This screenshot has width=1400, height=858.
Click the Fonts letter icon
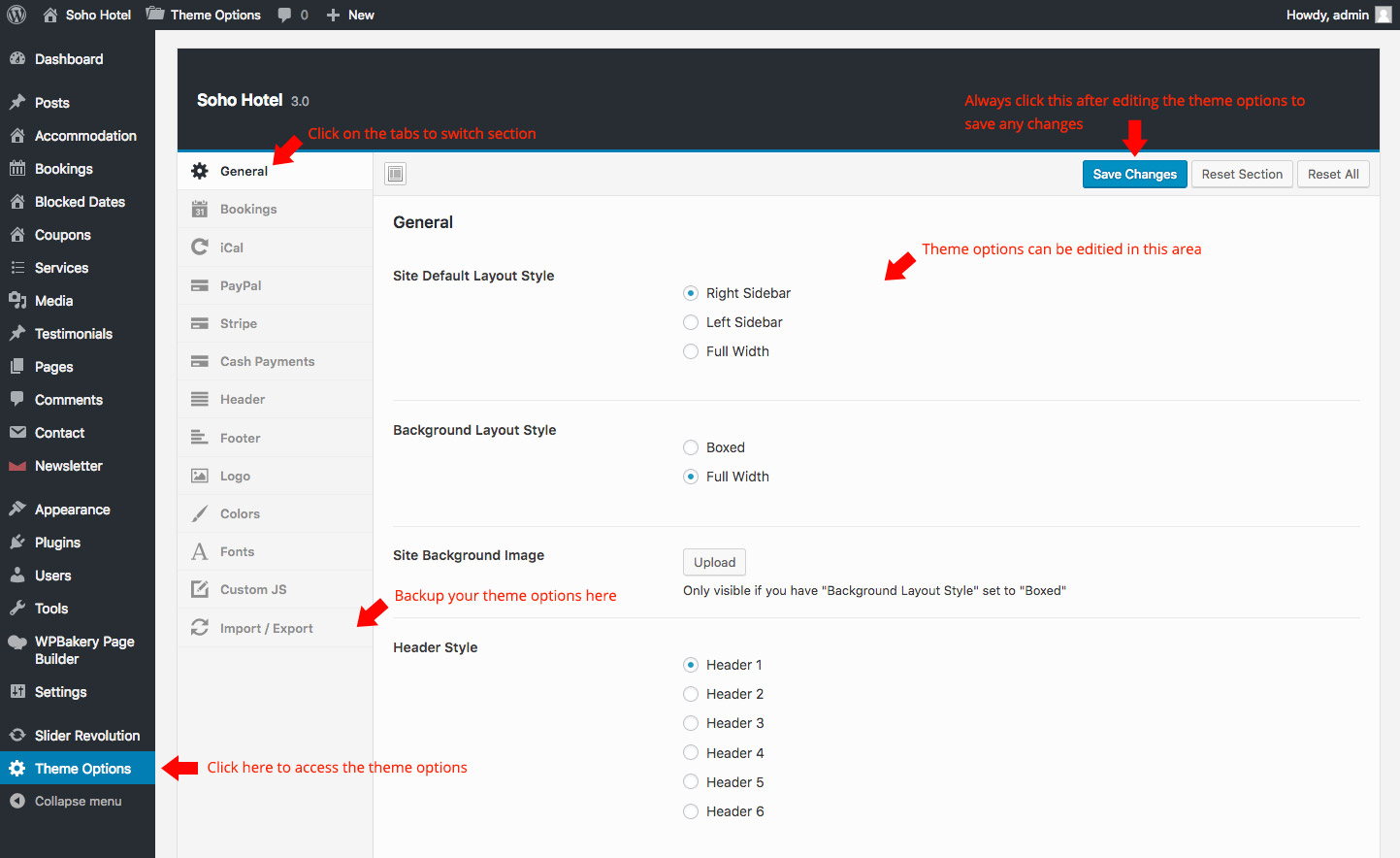coord(200,551)
